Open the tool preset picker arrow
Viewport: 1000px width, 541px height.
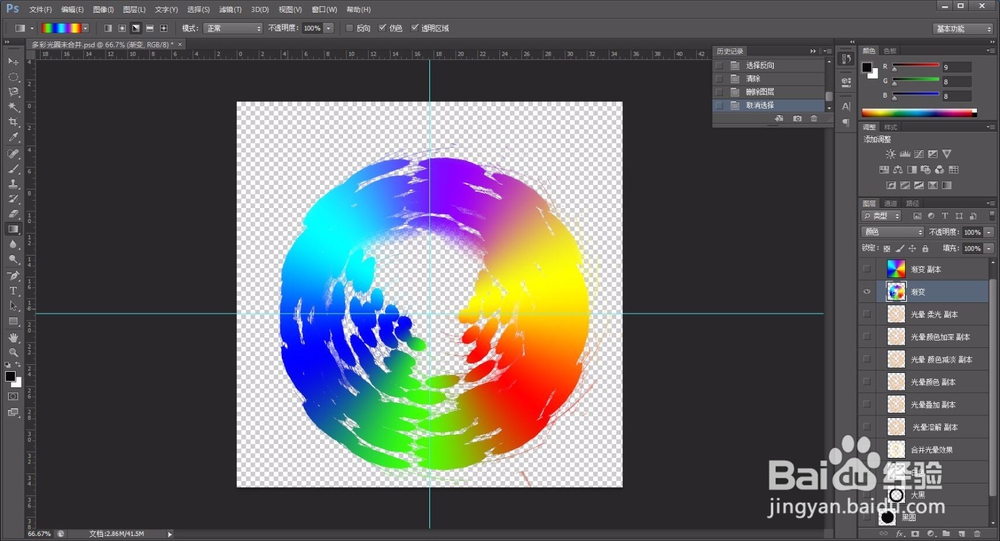click(32, 28)
